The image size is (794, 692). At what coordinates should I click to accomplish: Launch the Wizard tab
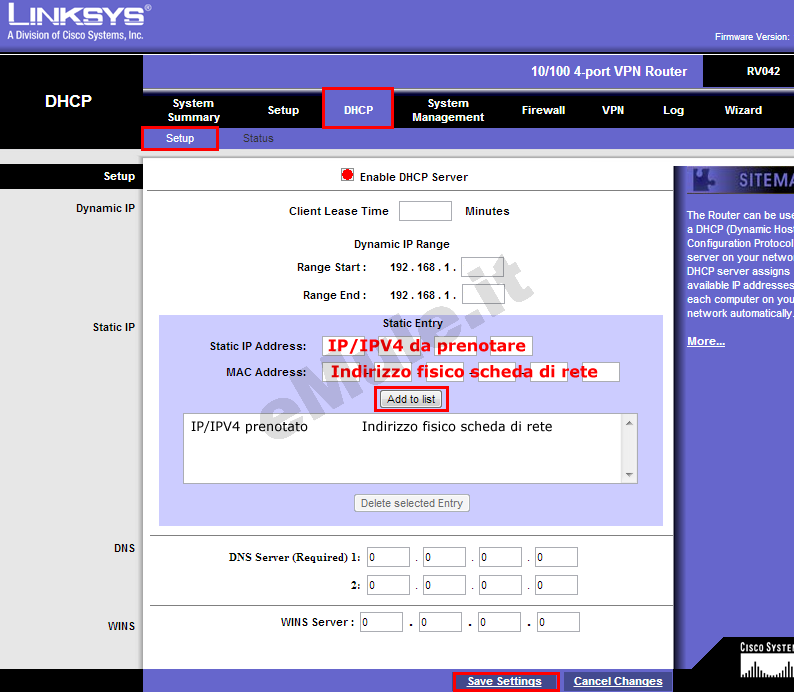pos(743,110)
